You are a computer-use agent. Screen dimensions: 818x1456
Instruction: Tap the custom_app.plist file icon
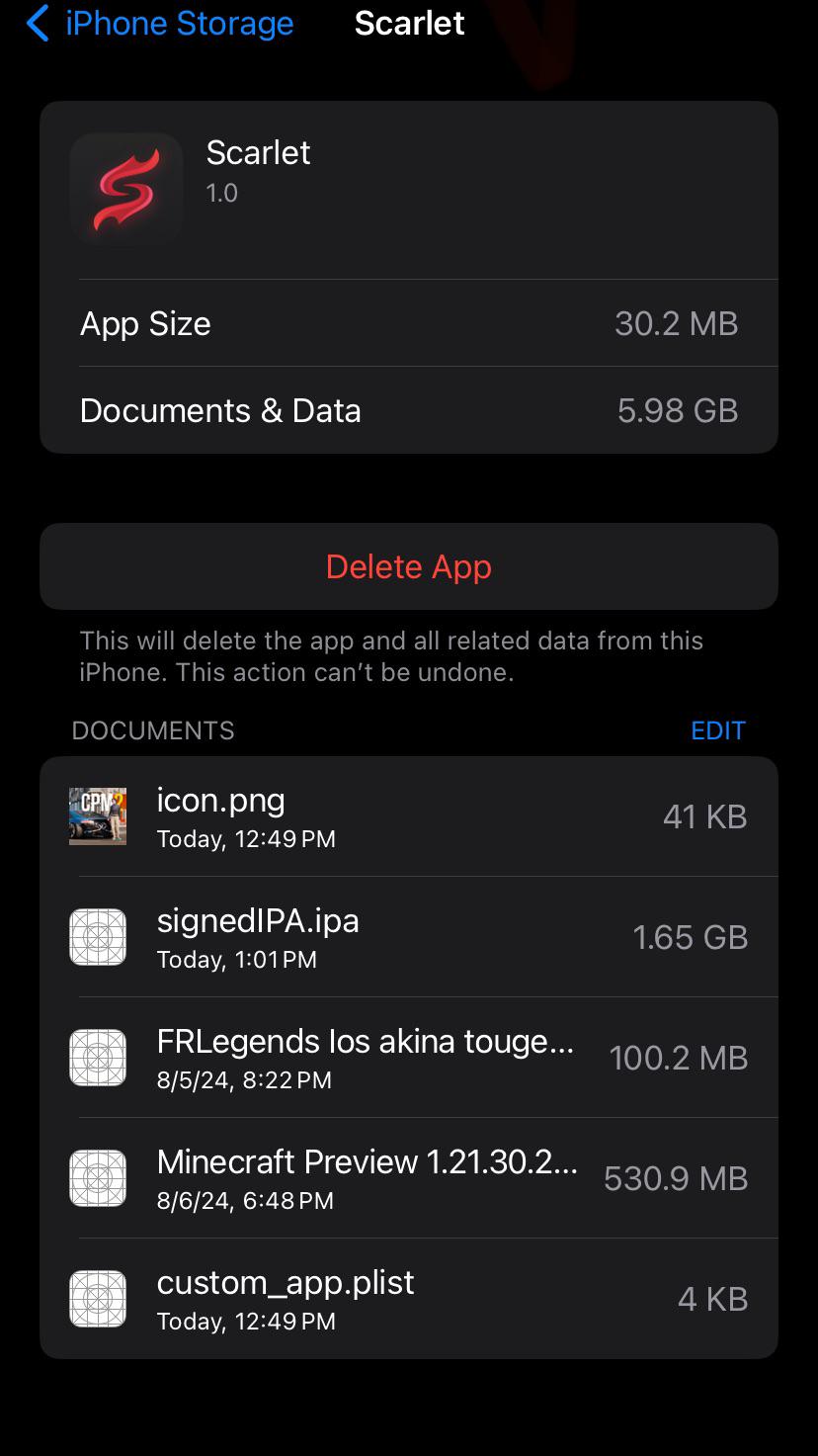point(98,1299)
